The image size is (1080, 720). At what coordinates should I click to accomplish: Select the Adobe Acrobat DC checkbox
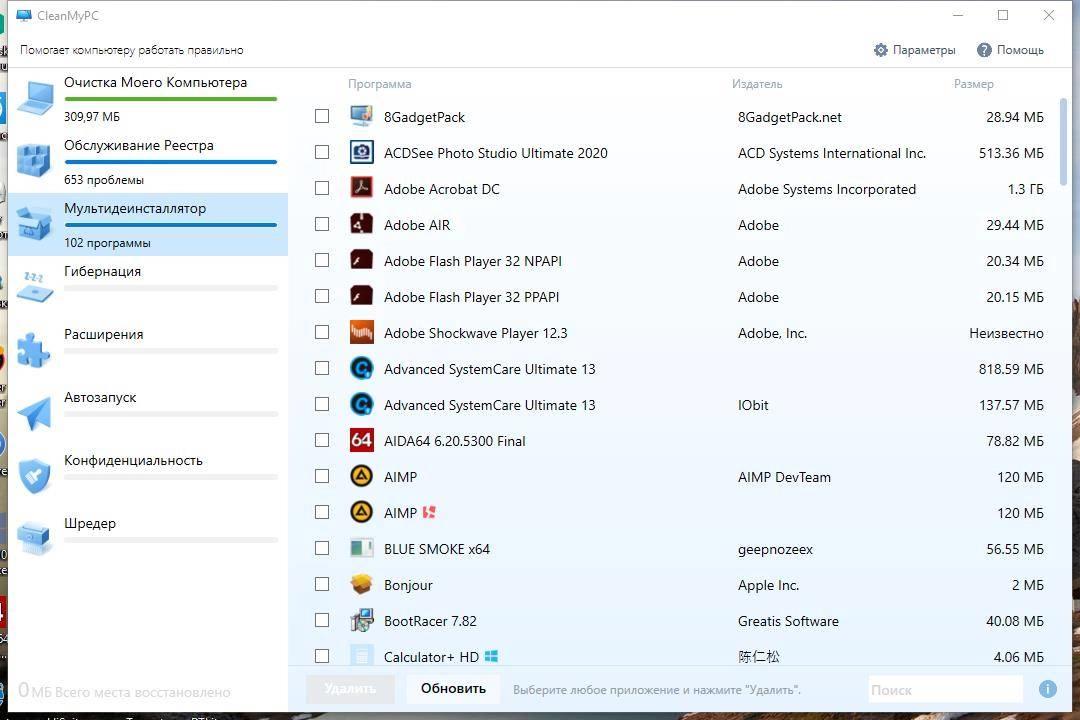click(322, 188)
